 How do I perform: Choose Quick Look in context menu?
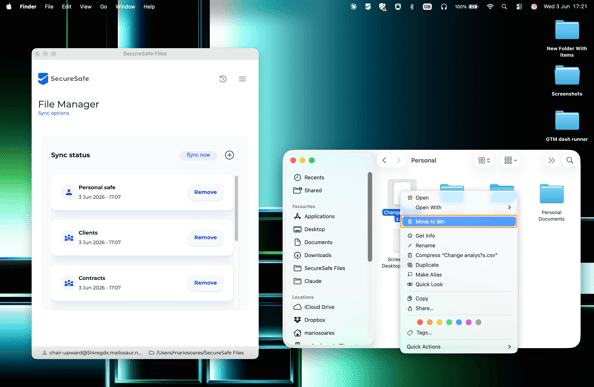coord(459,284)
